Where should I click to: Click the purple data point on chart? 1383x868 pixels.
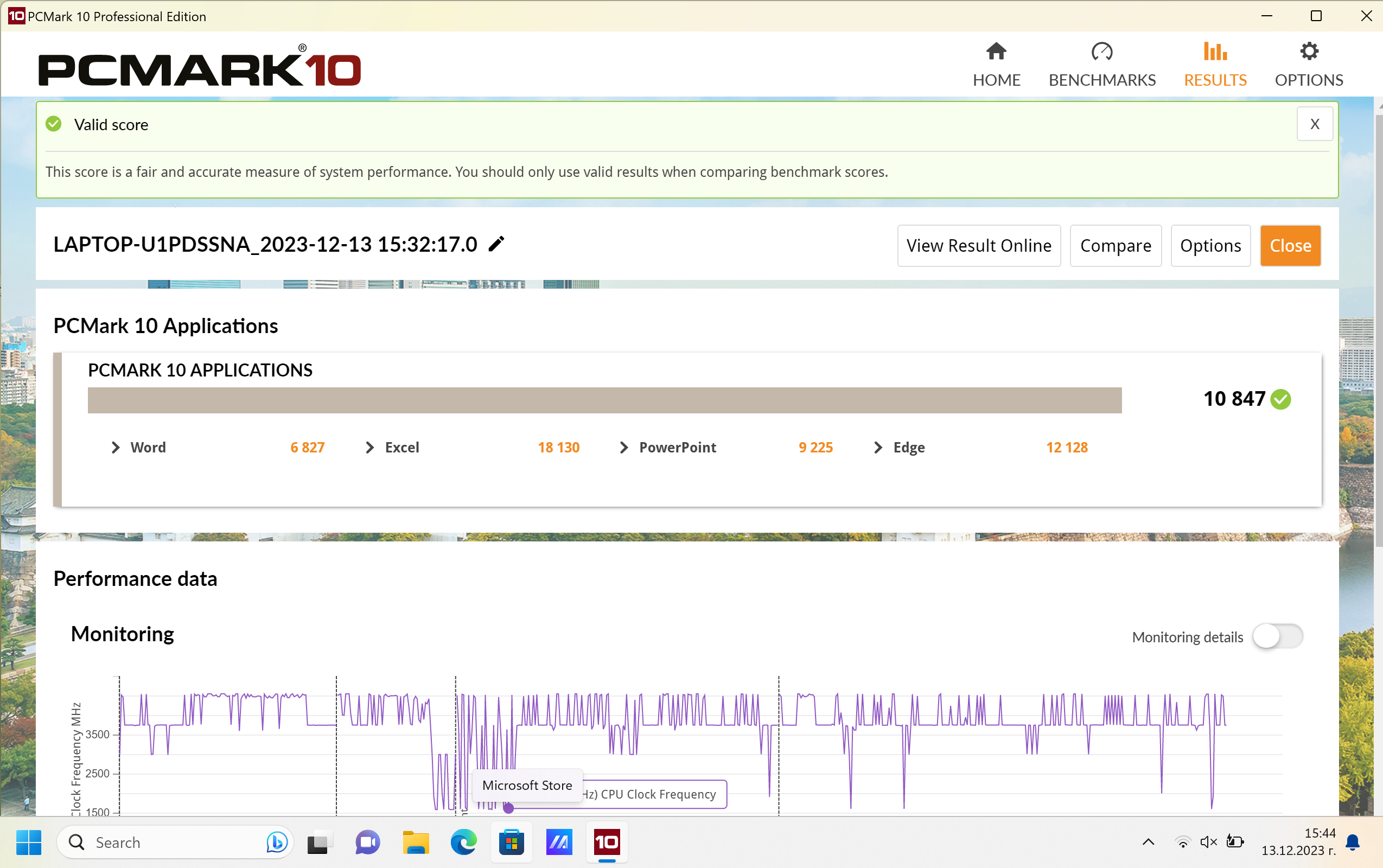coord(508,808)
